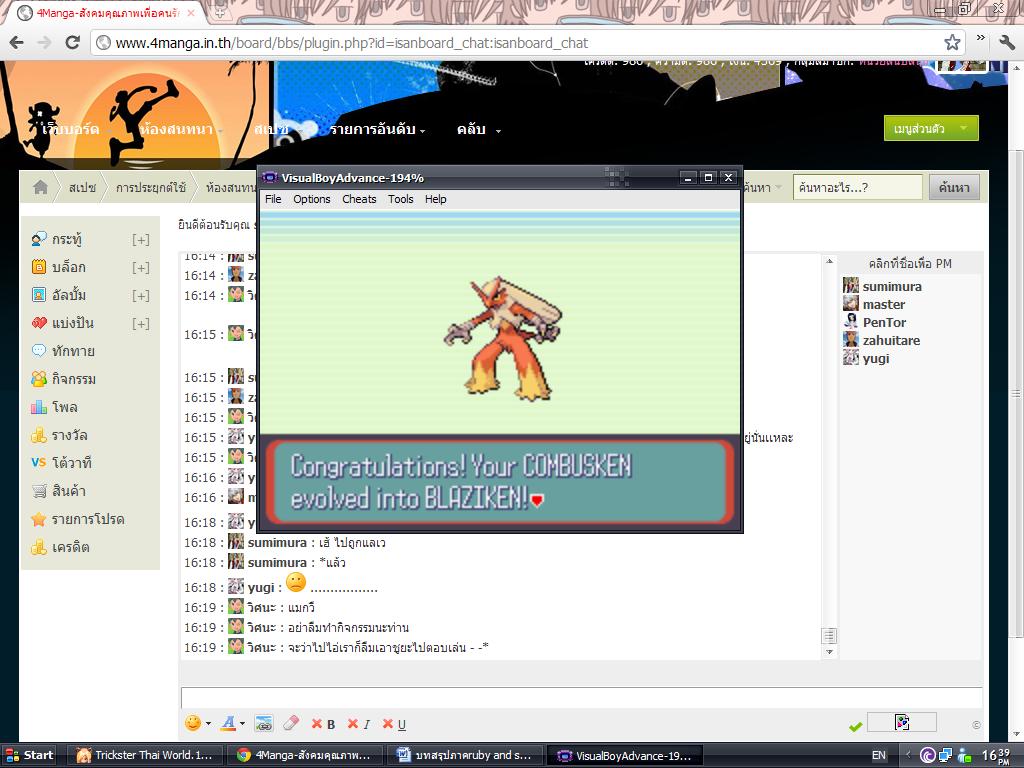1024x768 pixels.
Task: Toggle italic I in chat toolbar
Action: (359, 724)
